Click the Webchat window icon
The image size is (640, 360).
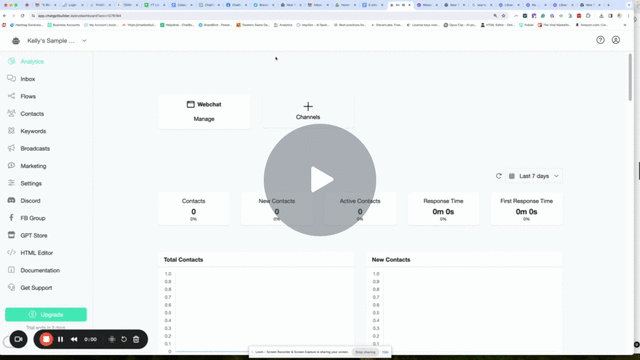click(191, 104)
